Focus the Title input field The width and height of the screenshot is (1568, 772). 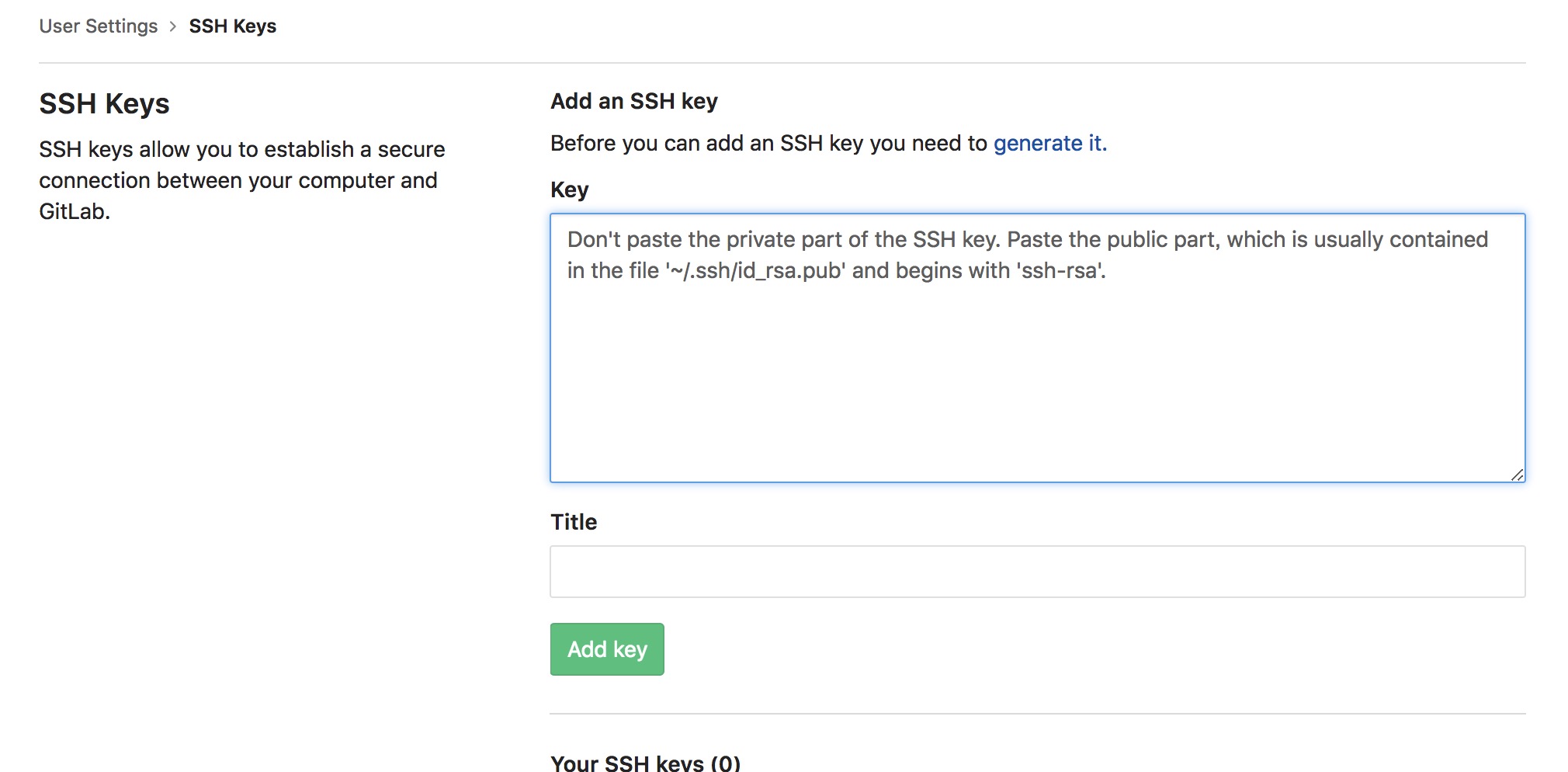point(1037,572)
